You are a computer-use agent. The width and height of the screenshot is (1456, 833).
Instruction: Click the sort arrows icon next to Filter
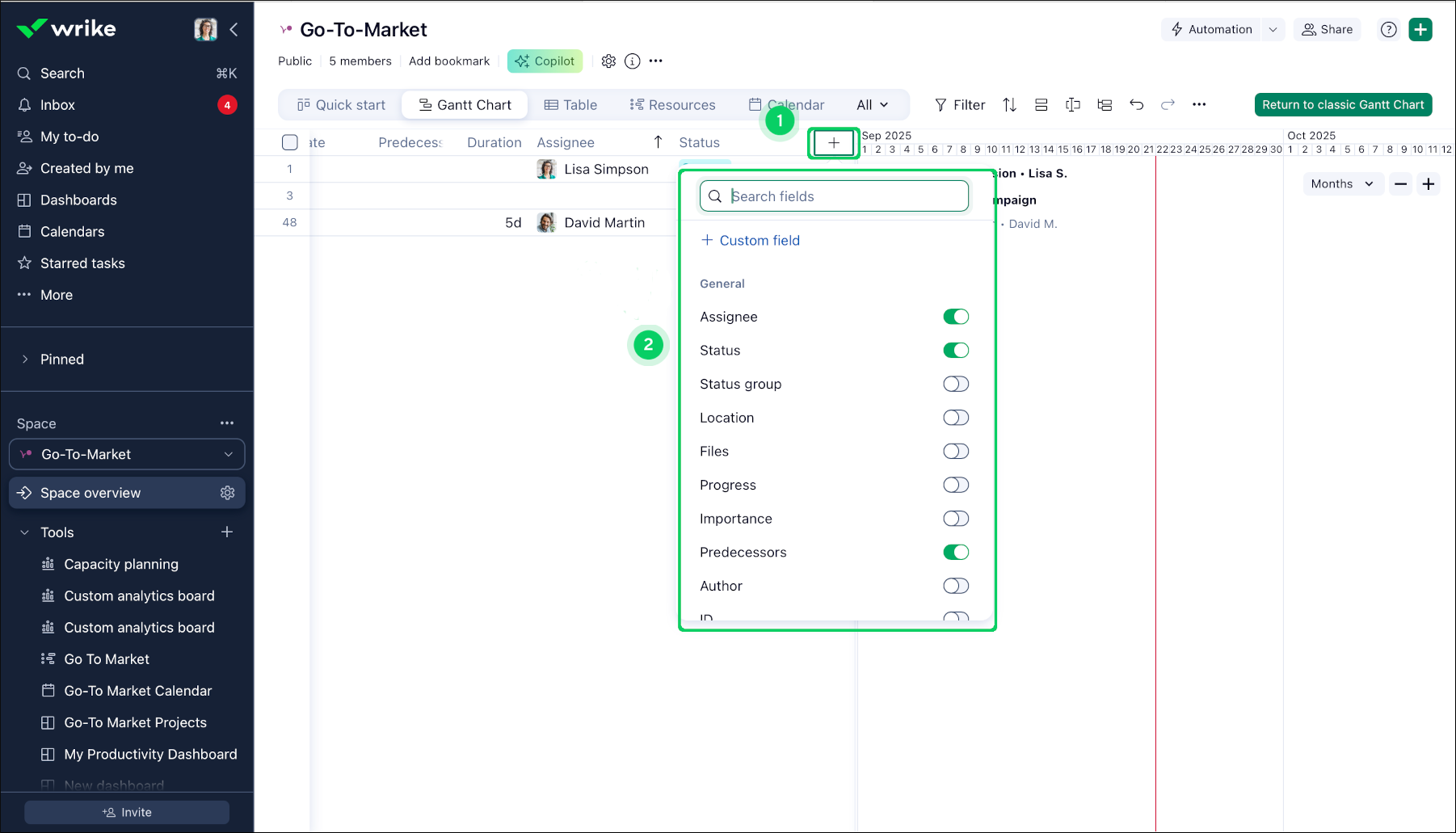[1008, 104]
